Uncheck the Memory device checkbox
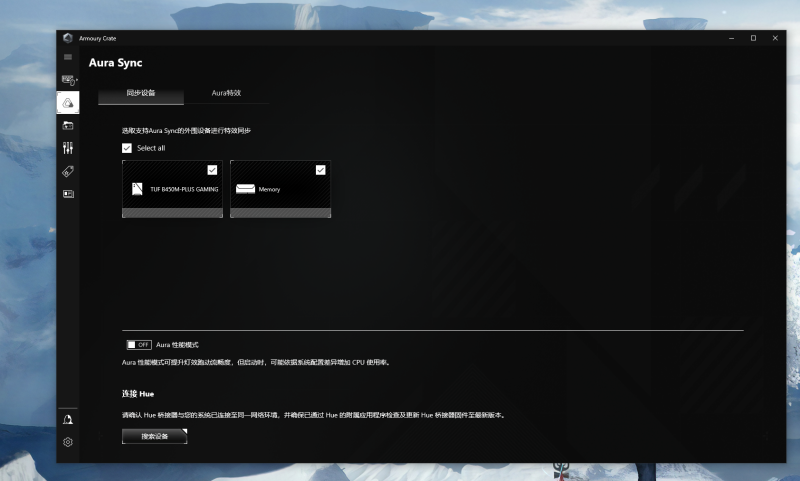This screenshot has width=800, height=481. pos(320,170)
